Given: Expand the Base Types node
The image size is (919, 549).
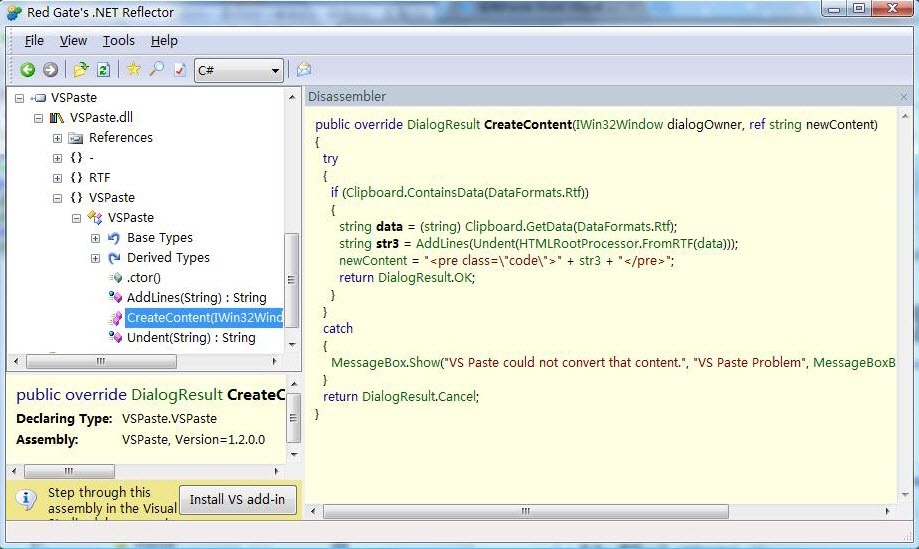Looking at the screenshot, I should pyautogui.click(x=96, y=238).
